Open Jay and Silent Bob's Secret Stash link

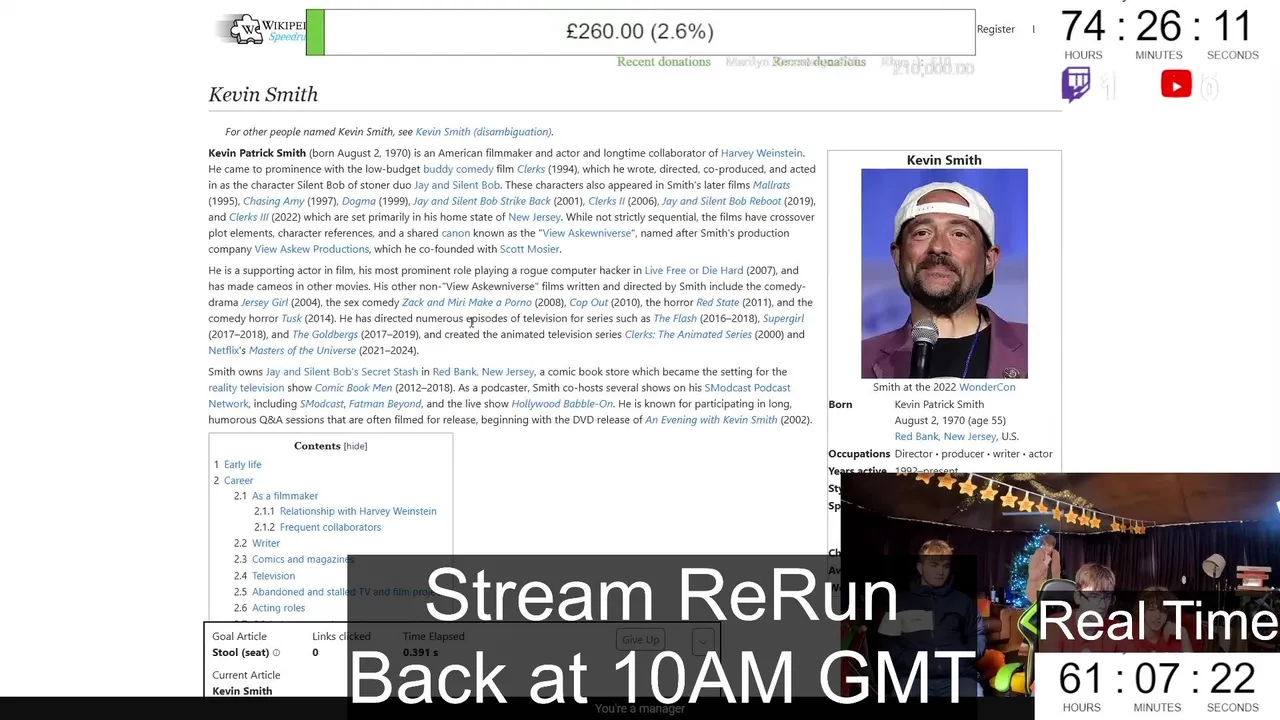[x=342, y=372]
